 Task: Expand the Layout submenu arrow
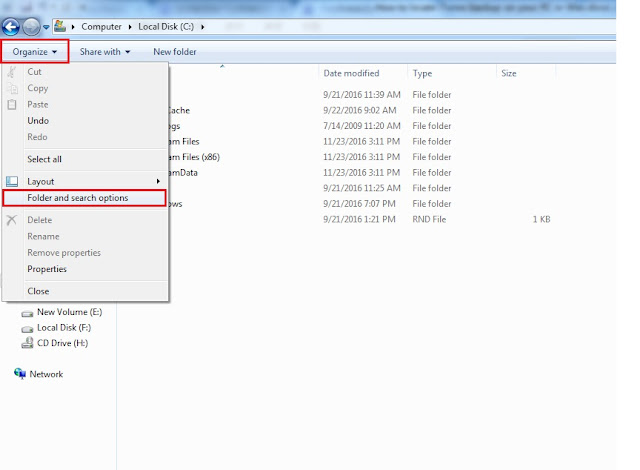(x=158, y=182)
